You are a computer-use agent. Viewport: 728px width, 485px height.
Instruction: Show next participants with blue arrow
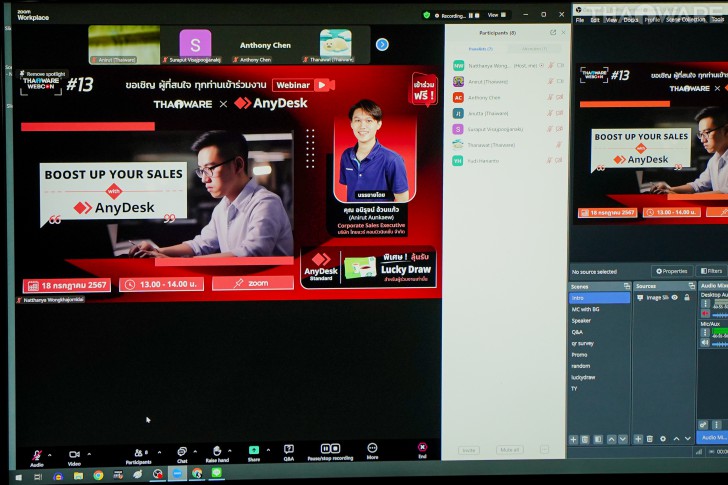(x=382, y=45)
